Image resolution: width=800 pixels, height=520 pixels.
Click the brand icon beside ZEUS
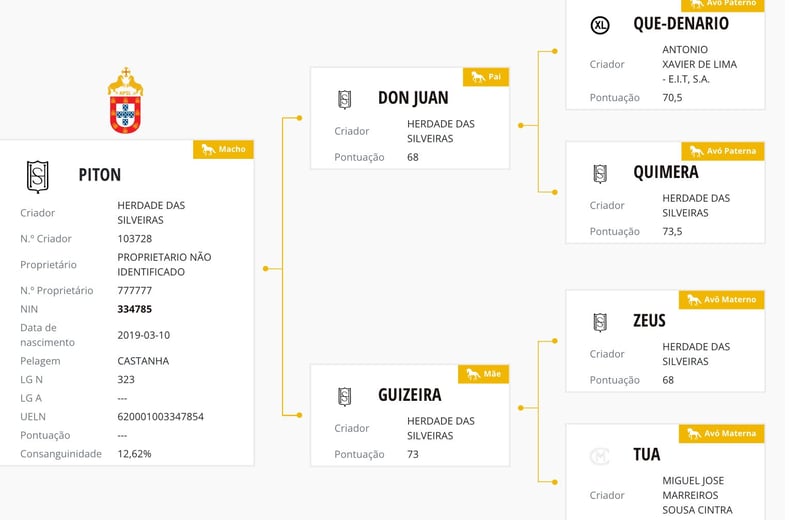(599, 322)
